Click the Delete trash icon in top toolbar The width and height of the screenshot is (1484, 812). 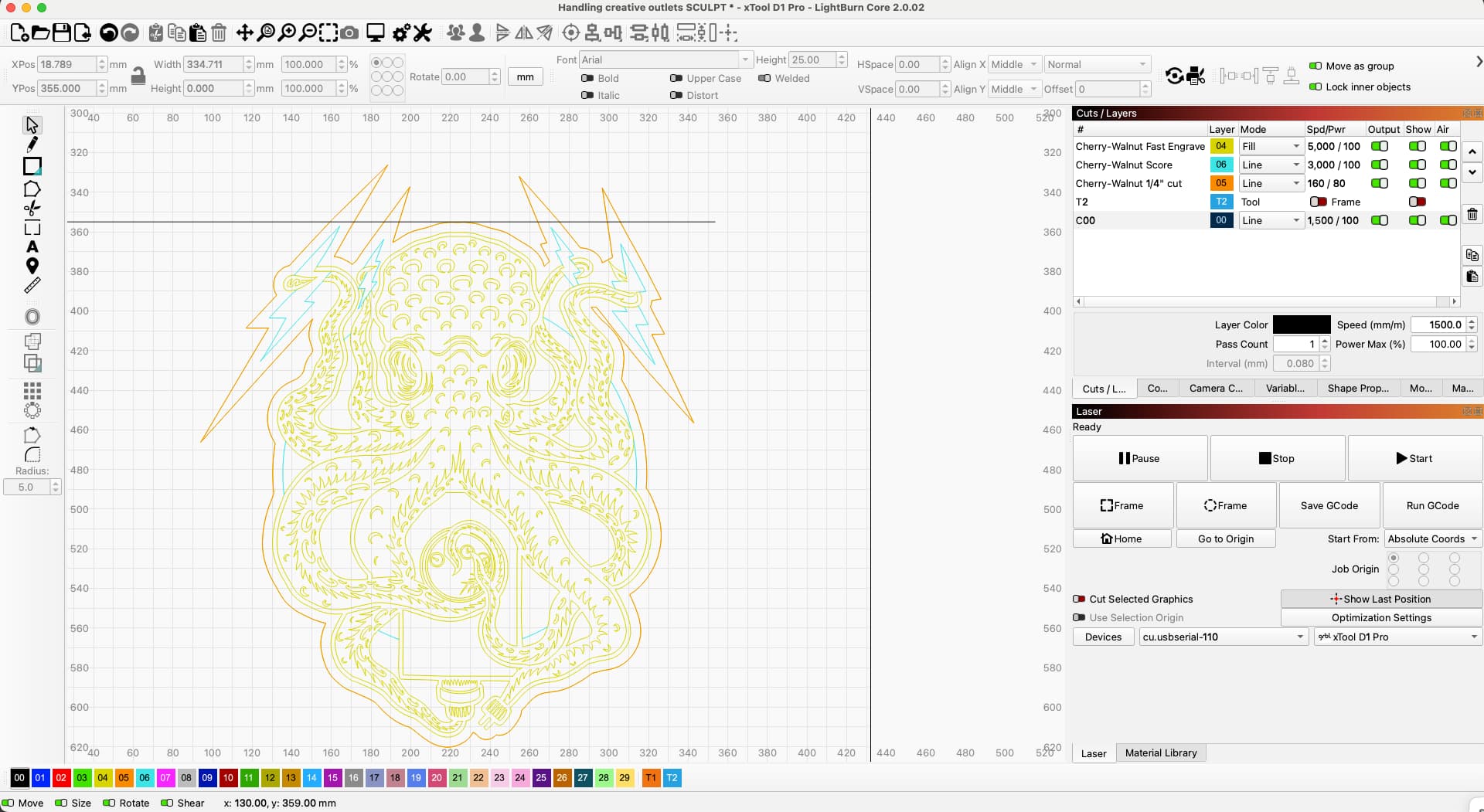pyautogui.click(x=219, y=32)
